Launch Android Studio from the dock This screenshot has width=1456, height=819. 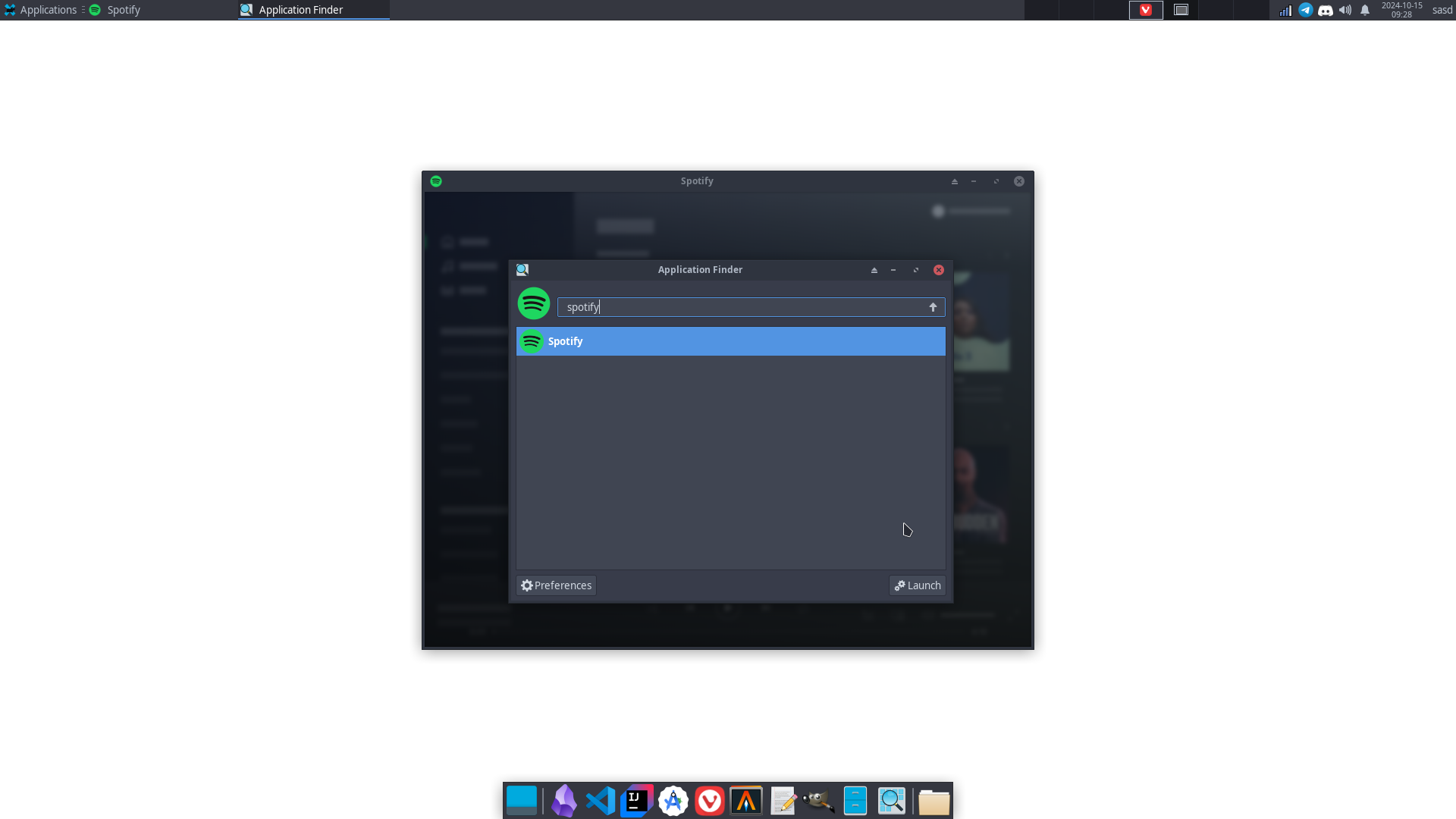pyautogui.click(x=673, y=801)
